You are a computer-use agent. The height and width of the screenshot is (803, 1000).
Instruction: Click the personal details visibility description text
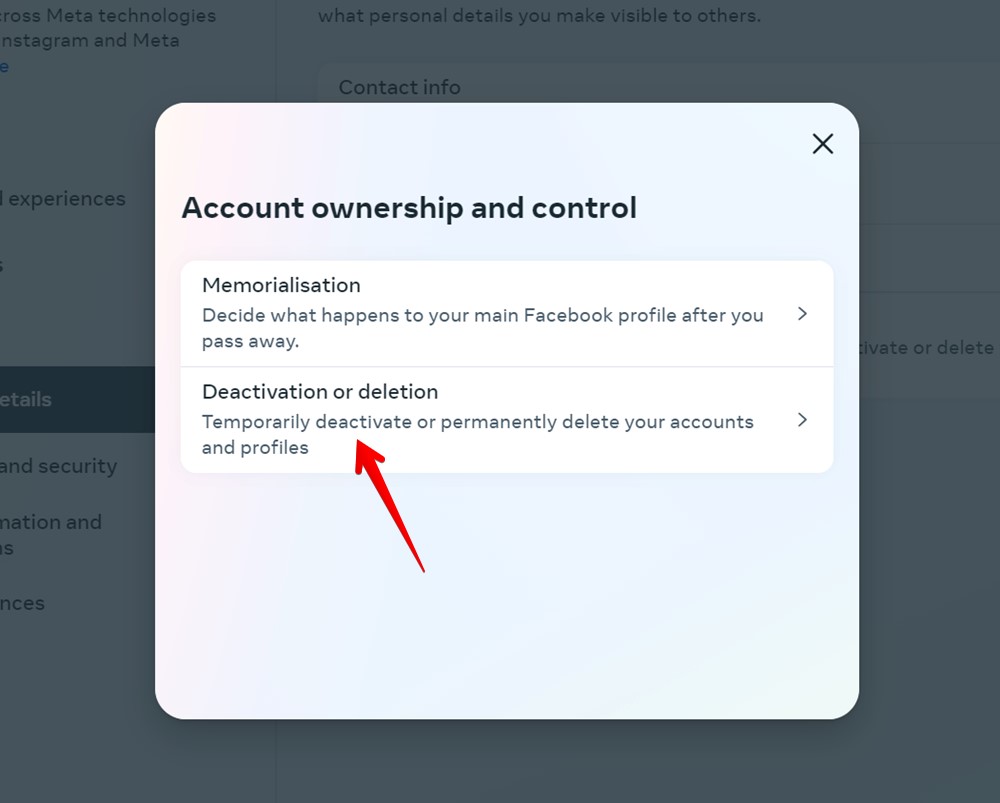click(x=538, y=15)
